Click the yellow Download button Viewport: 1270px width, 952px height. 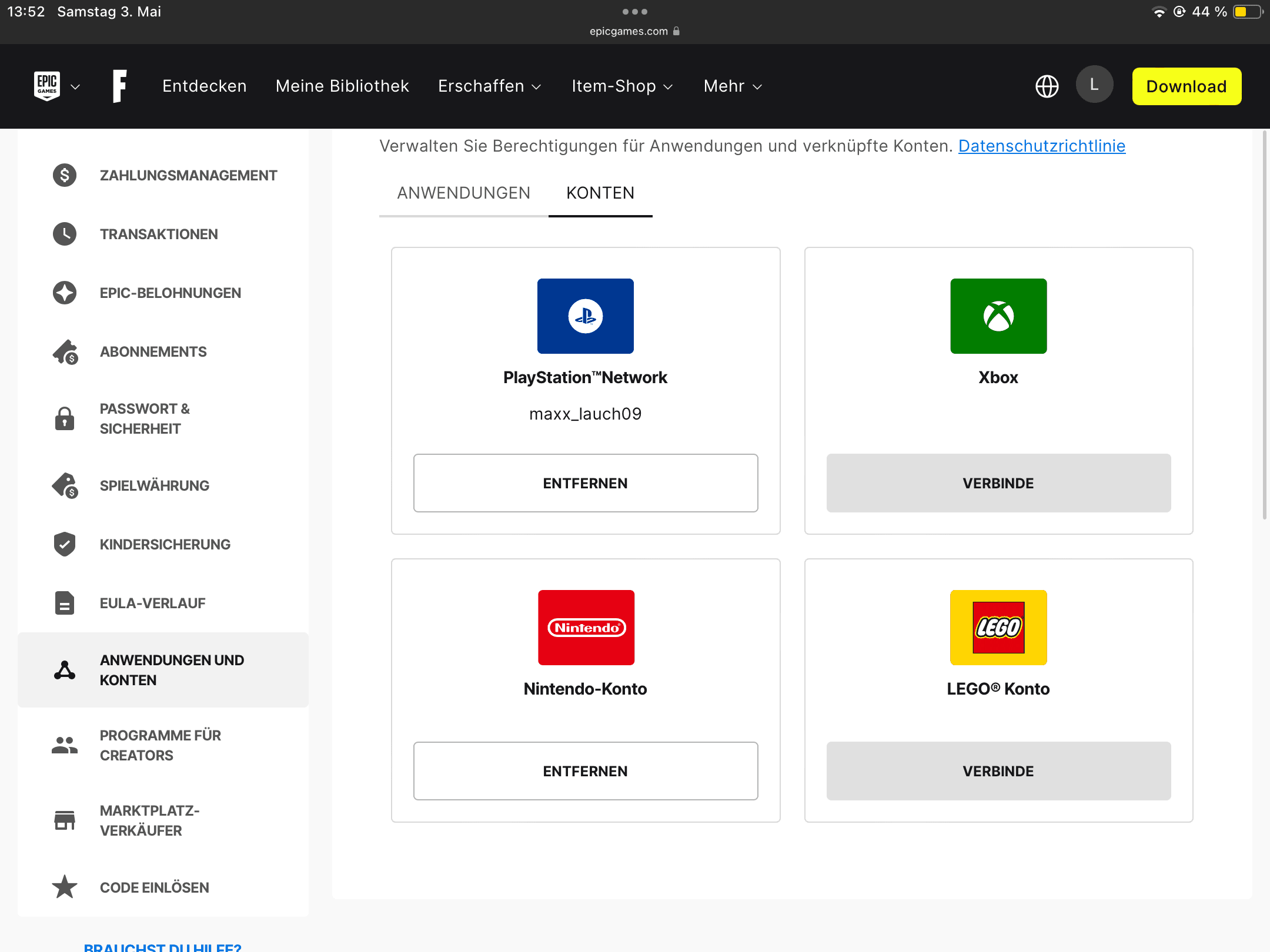tap(1187, 86)
